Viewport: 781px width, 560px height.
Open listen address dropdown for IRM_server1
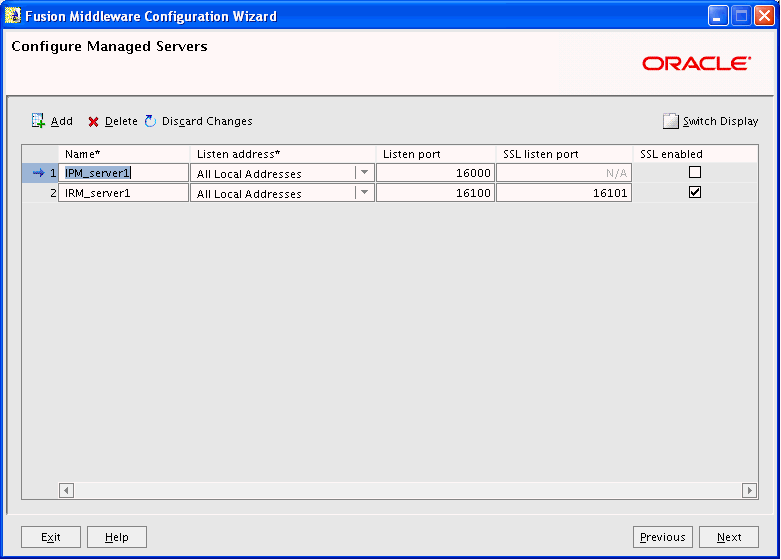tap(364, 193)
